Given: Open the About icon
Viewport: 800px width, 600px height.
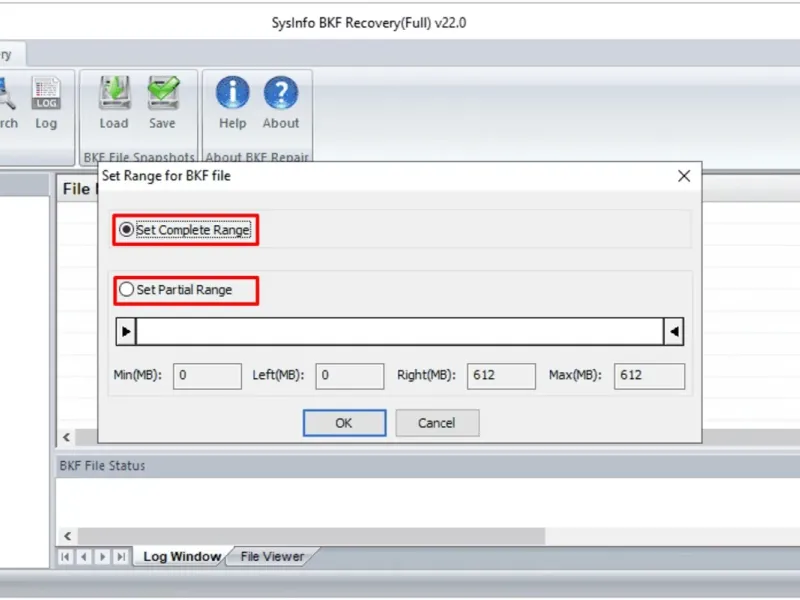Looking at the screenshot, I should 281,103.
